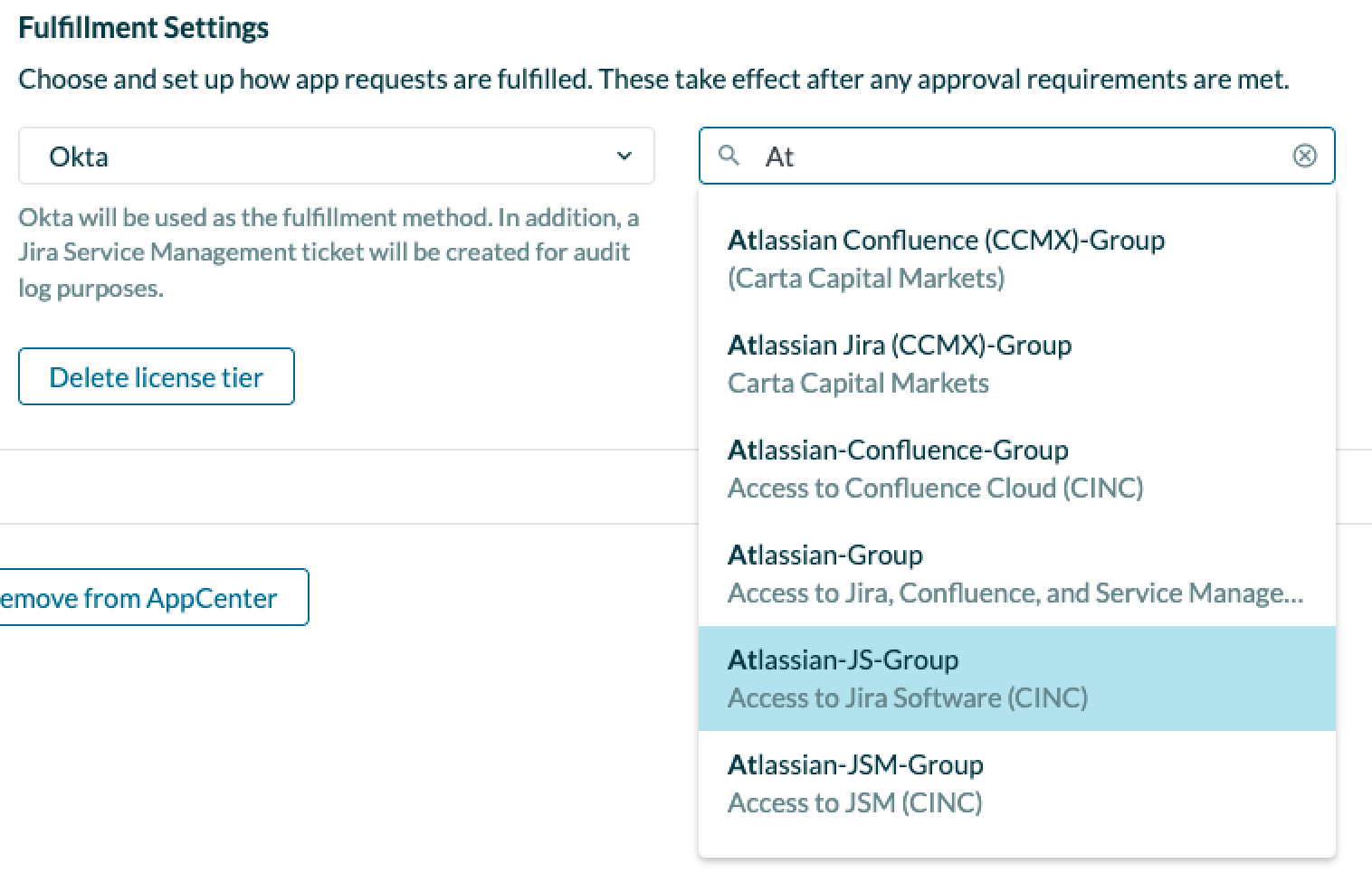
Task: Focus the group search field containing 'At'
Action: (1014, 156)
